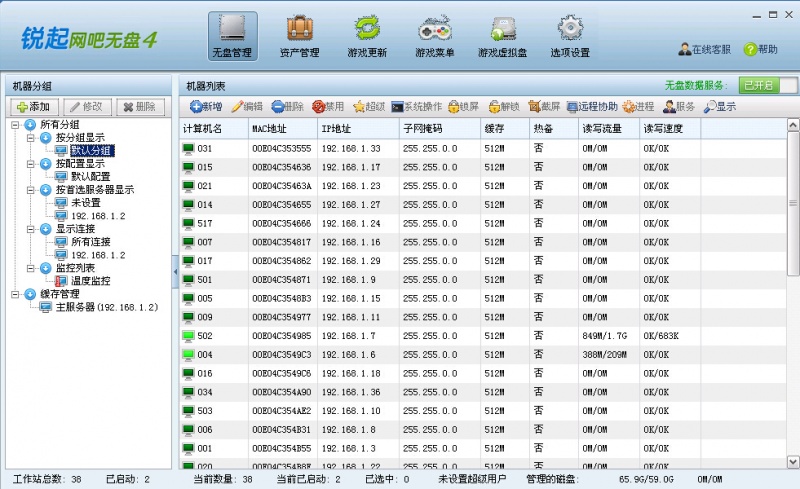Screen dimensions: 800x489
Task: Open the 游戏菜单 game menu module
Action: [434, 36]
